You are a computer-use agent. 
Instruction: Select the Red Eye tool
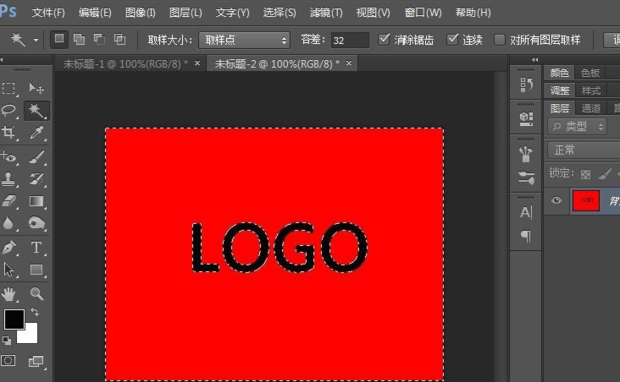point(9,157)
